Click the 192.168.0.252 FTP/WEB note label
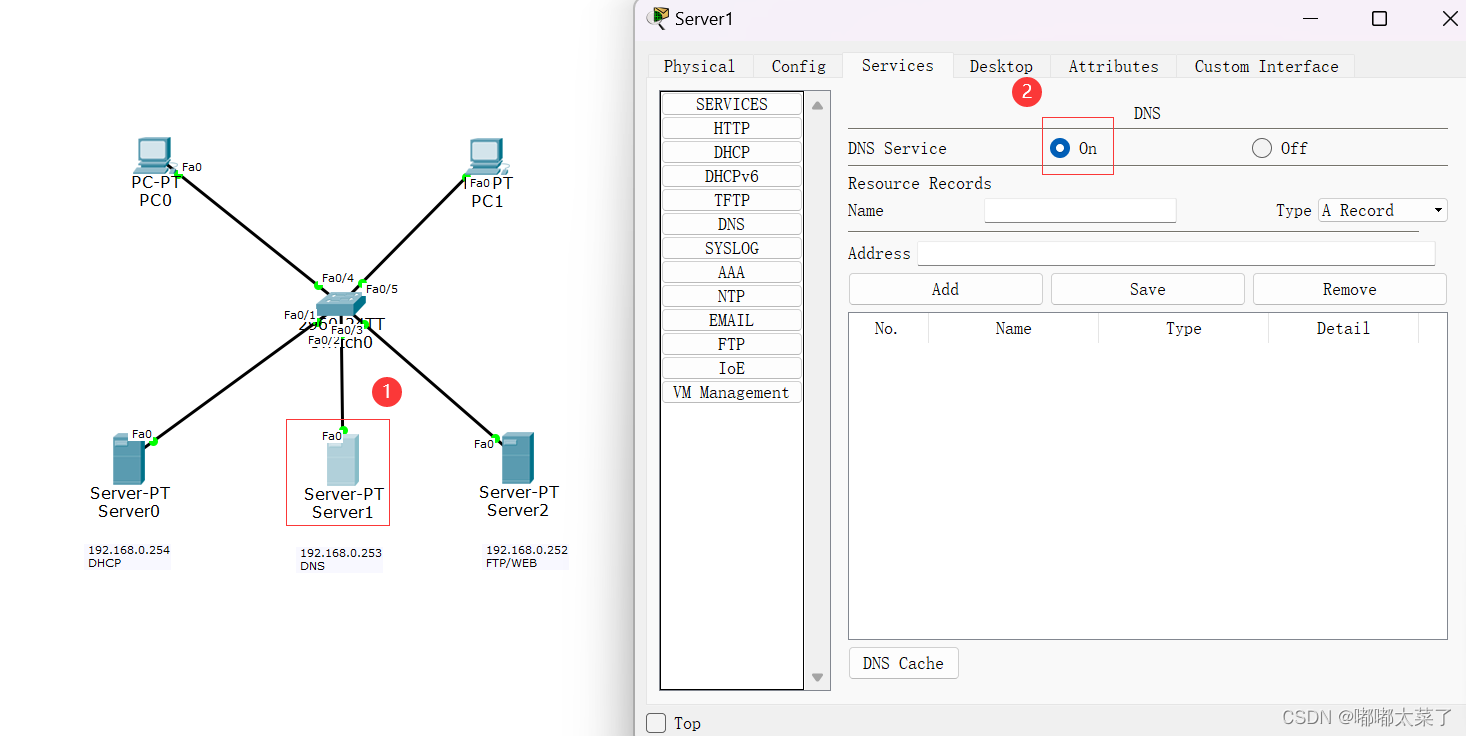The height and width of the screenshot is (736, 1466). [526, 556]
